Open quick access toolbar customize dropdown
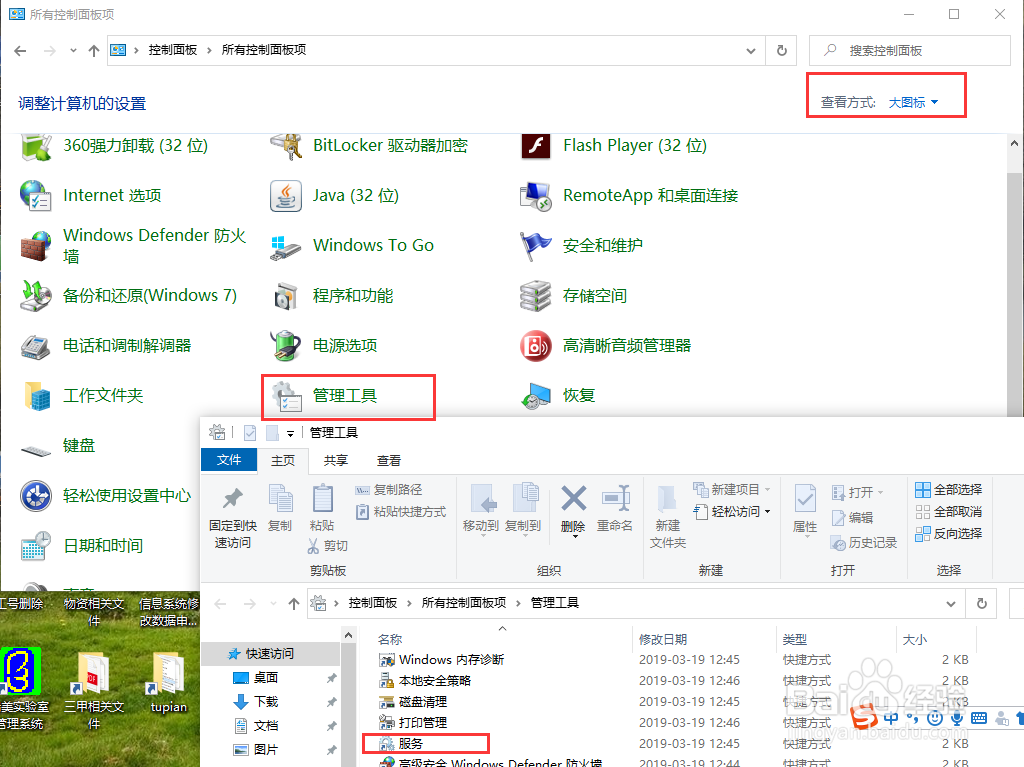This screenshot has width=1024, height=767. [x=290, y=433]
